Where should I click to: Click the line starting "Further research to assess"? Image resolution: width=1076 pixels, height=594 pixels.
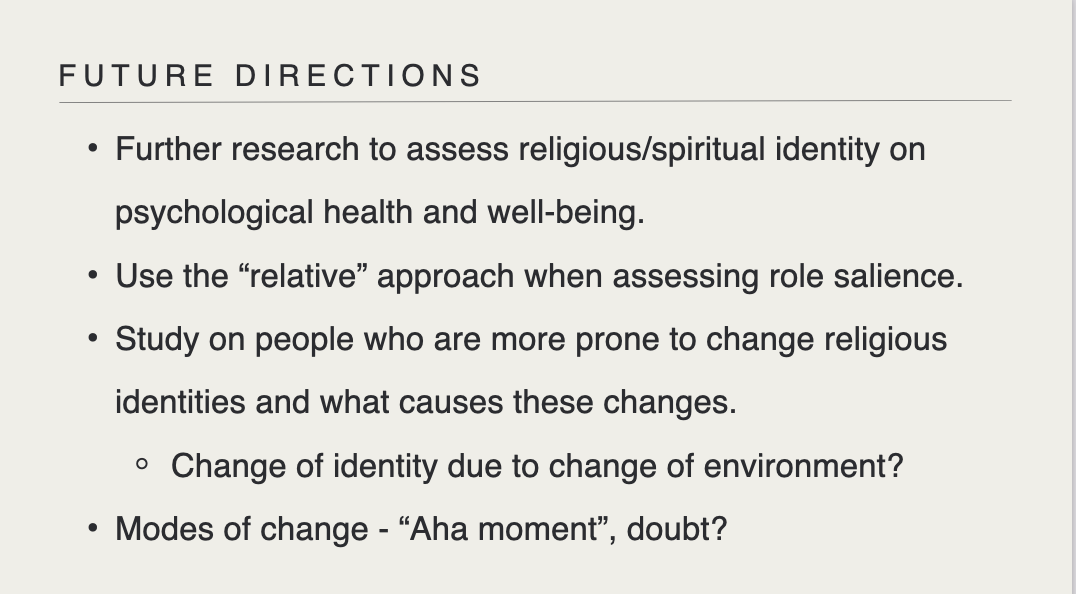click(520, 150)
